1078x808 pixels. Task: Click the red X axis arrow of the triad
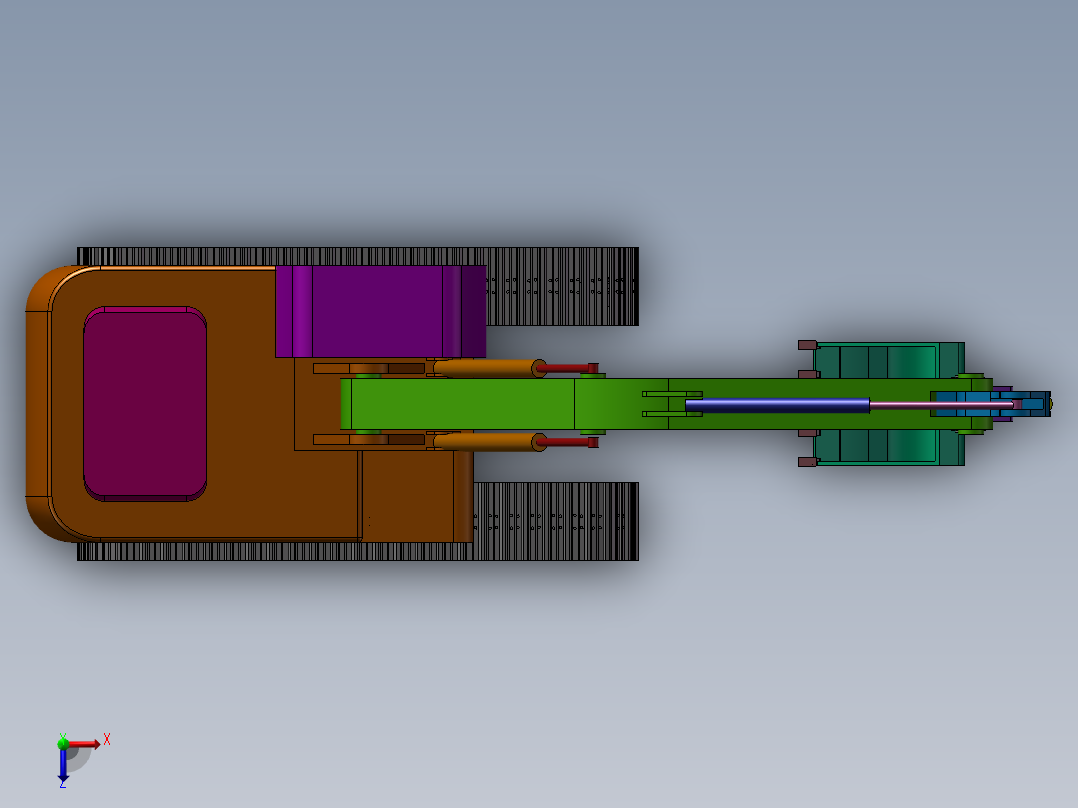point(84,743)
